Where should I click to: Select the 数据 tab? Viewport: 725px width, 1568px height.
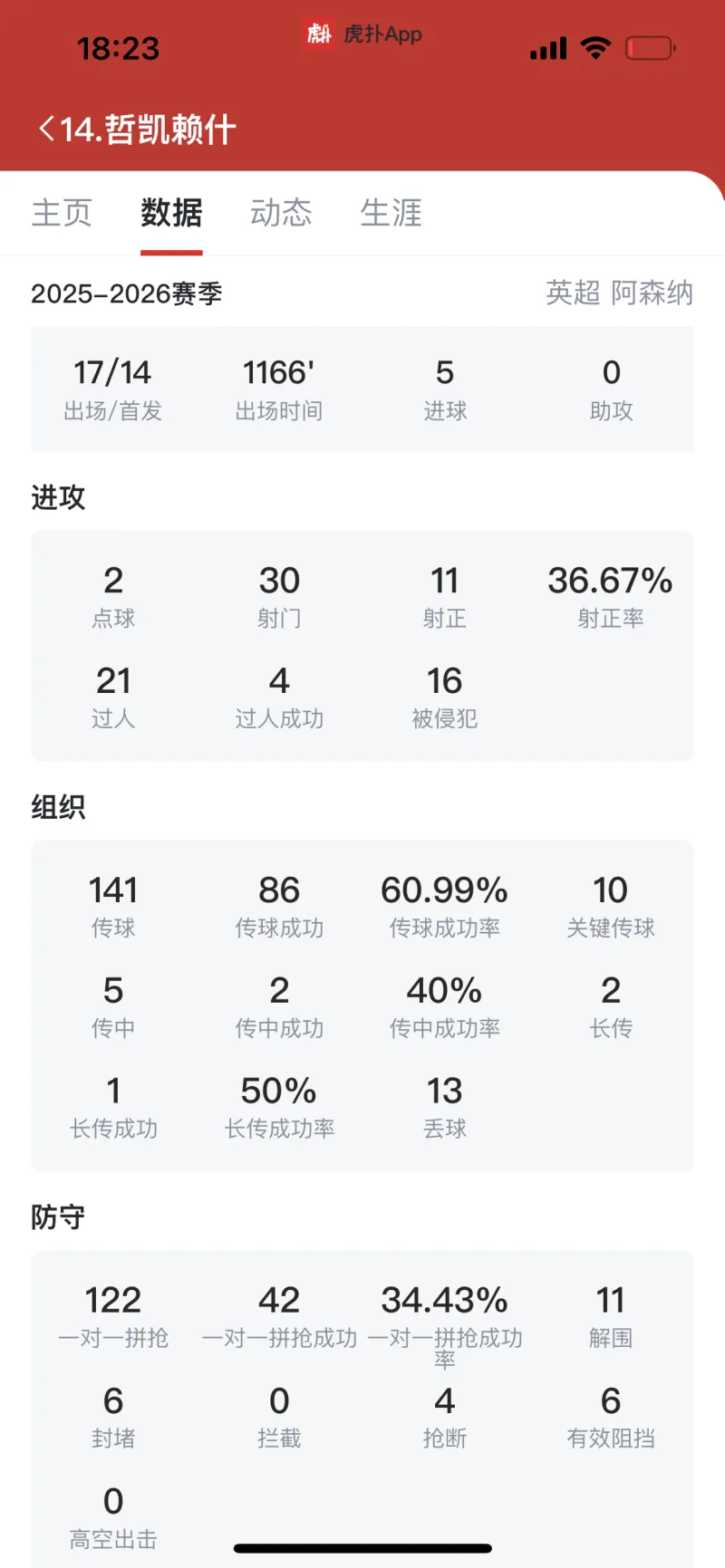171,213
